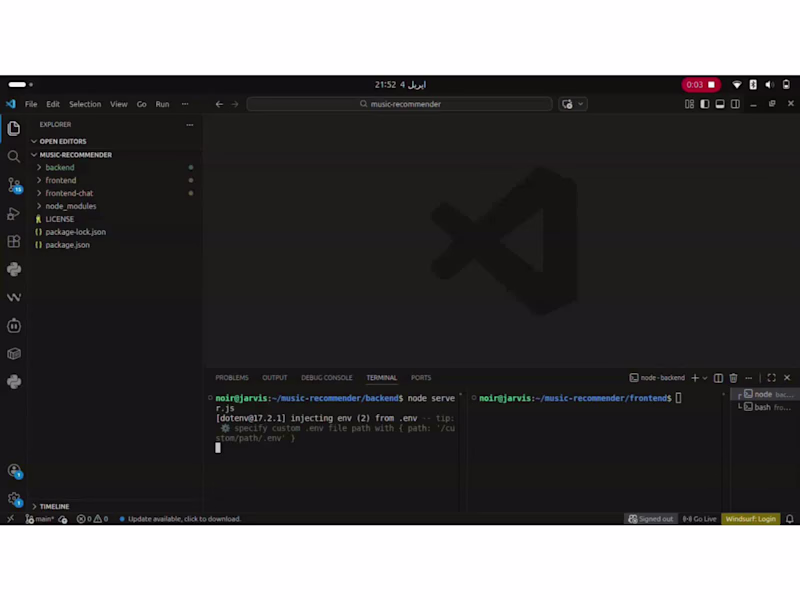This screenshot has height=600, width=800.
Task: Switch to the Problems tab
Action: (232, 378)
